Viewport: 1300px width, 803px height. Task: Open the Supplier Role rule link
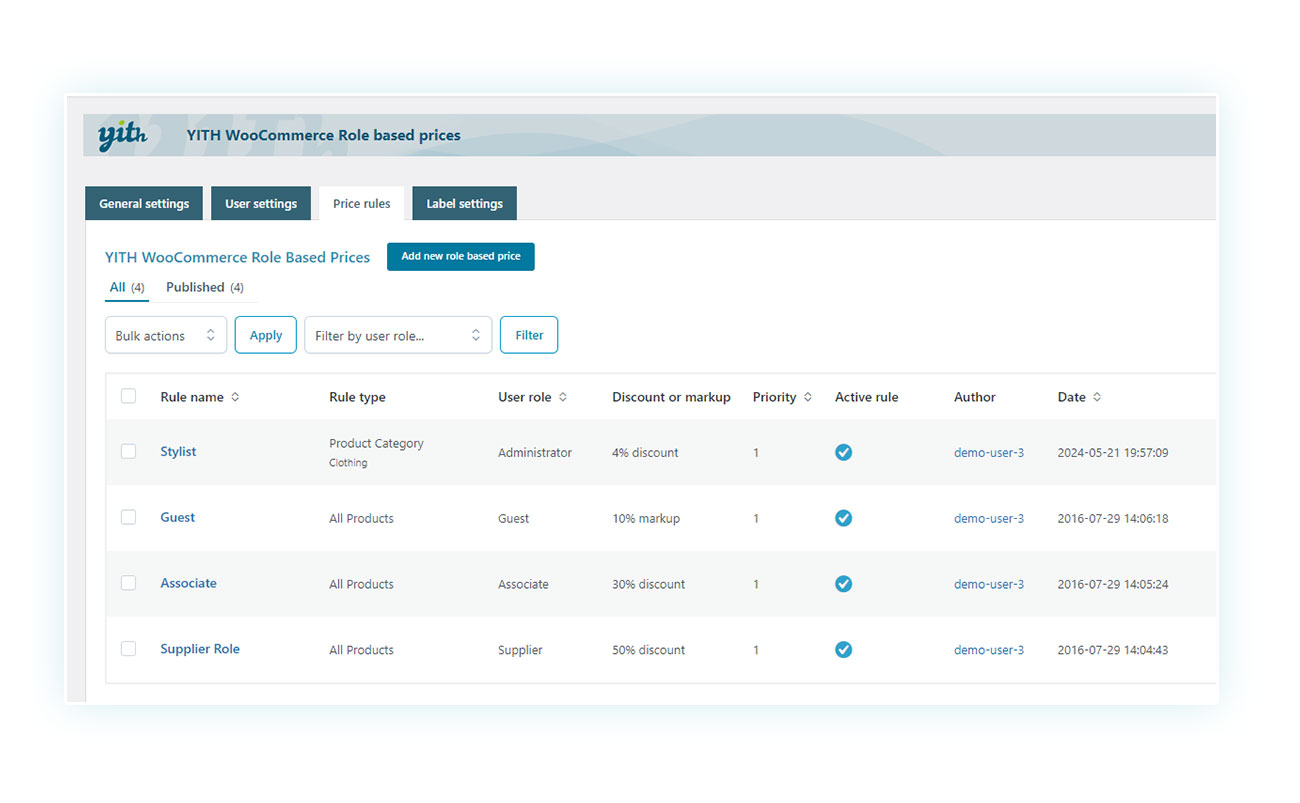pyautogui.click(x=200, y=649)
